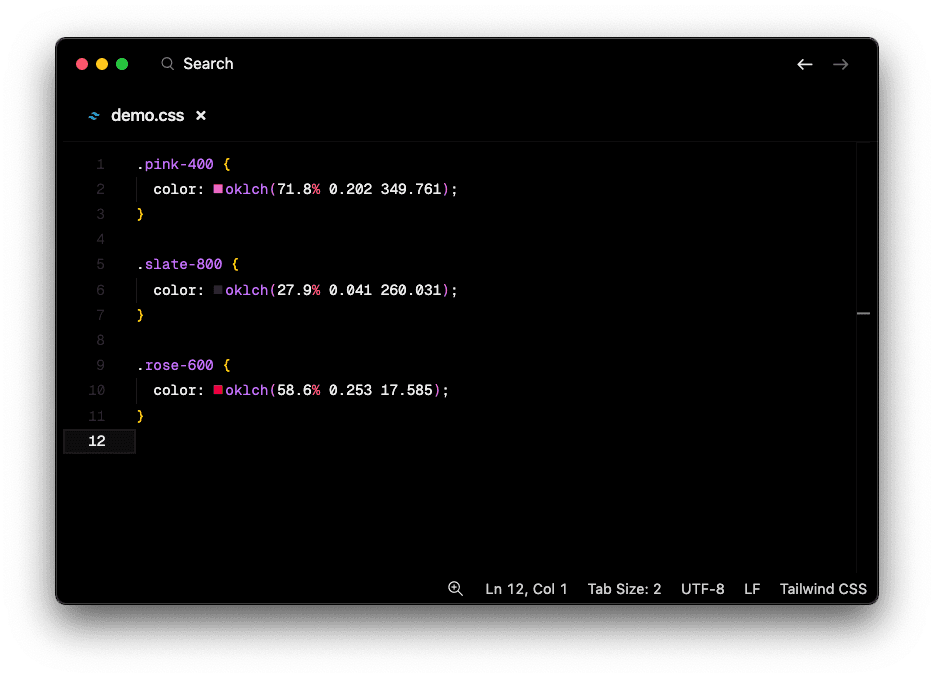Viewport: 934px width, 678px height.
Task: Click the .slate-800 selector text
Action: click(x=179, y=264)
